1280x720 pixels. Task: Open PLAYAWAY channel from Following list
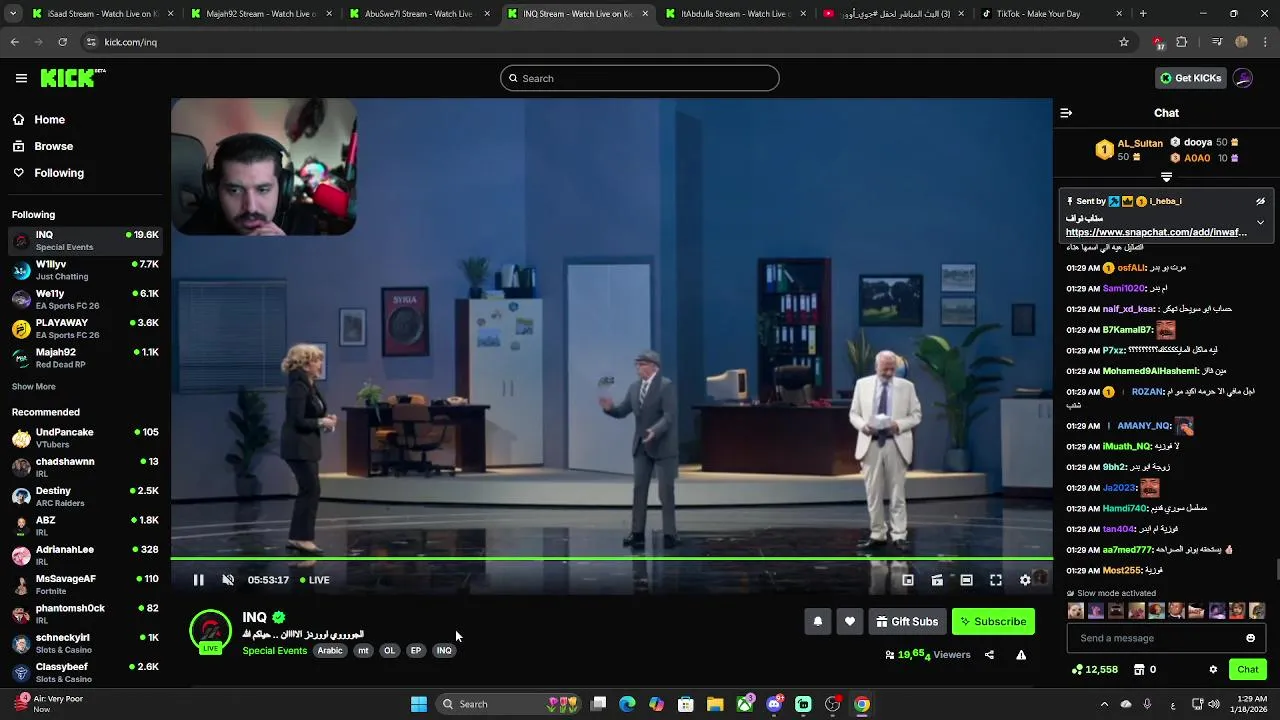85,329
